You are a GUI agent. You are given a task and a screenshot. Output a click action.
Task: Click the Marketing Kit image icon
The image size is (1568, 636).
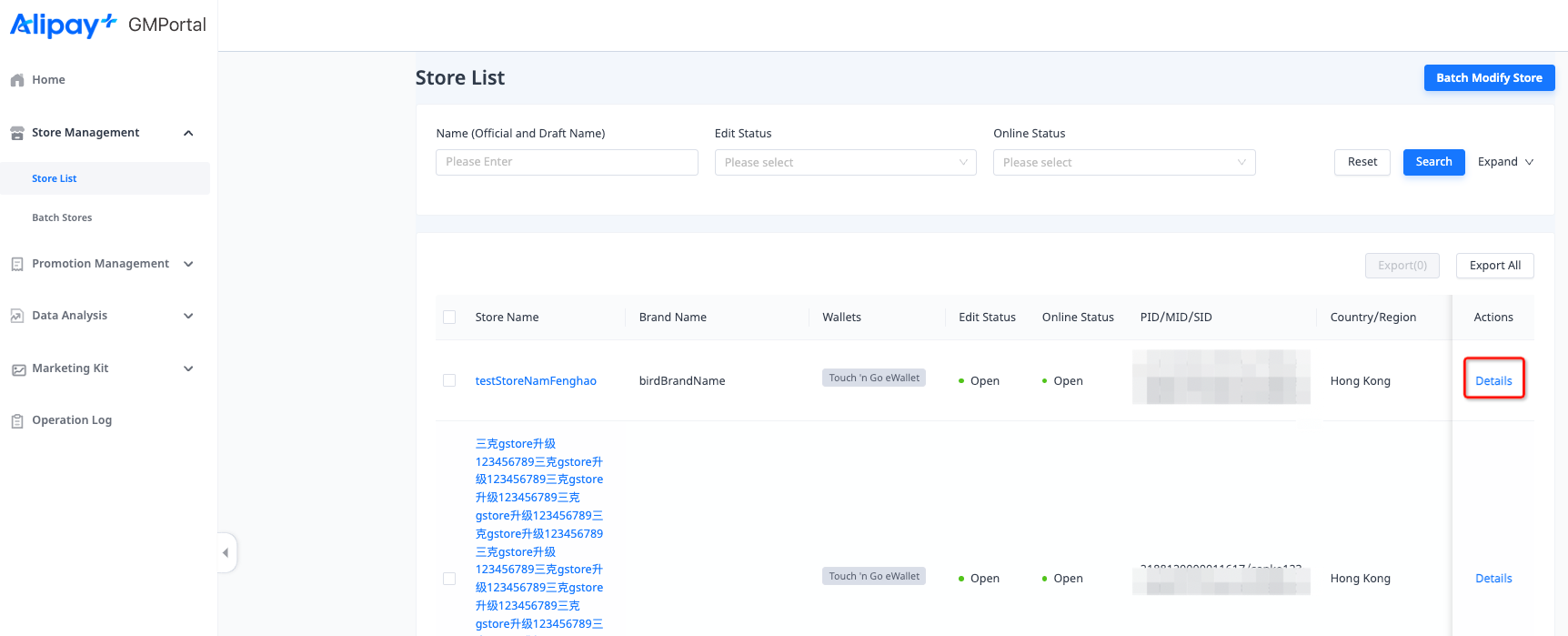[17, 368]
